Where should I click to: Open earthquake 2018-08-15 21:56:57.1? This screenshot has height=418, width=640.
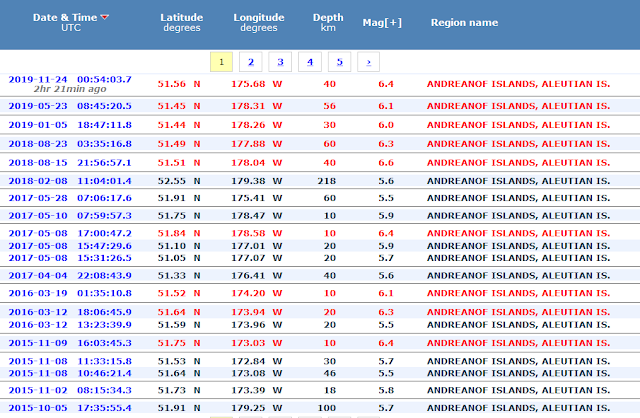[70, 162]
